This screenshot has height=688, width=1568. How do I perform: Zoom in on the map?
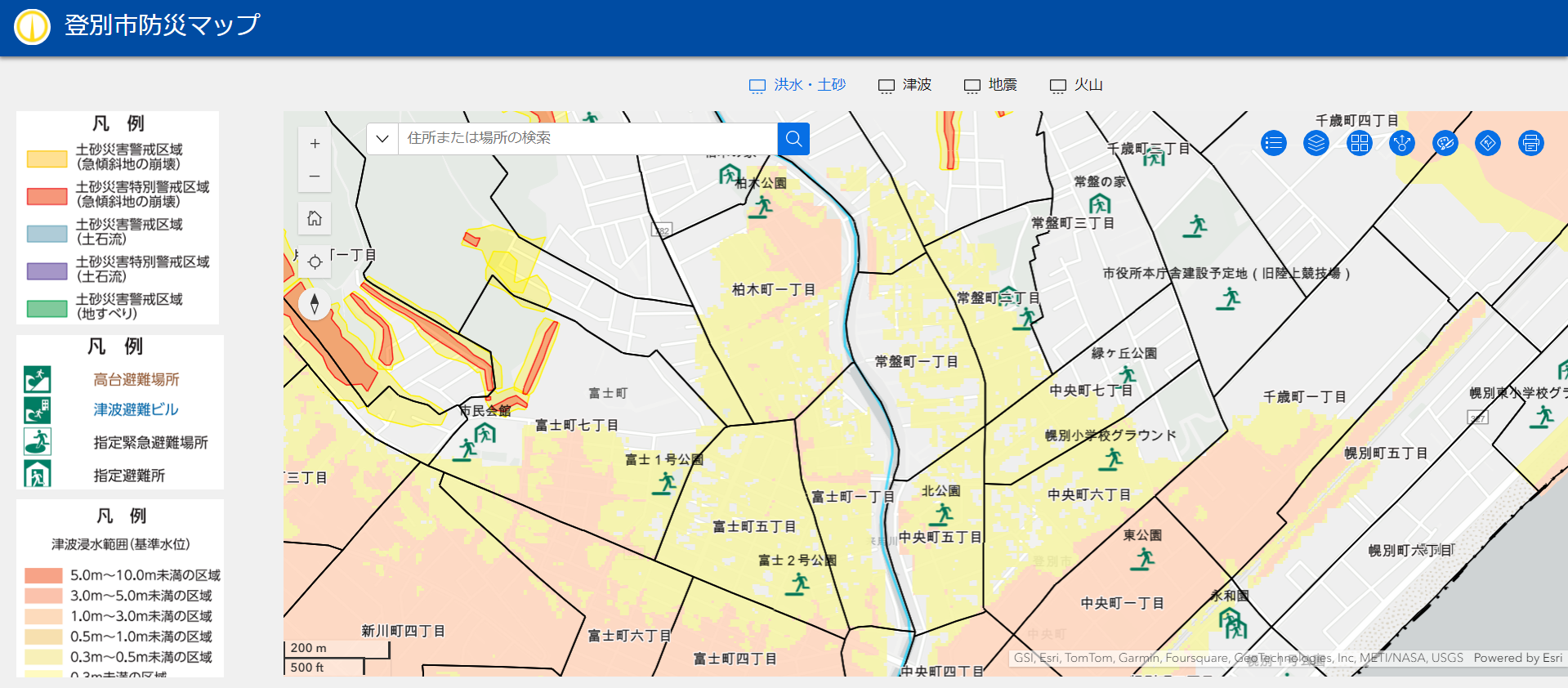(315, 144)
